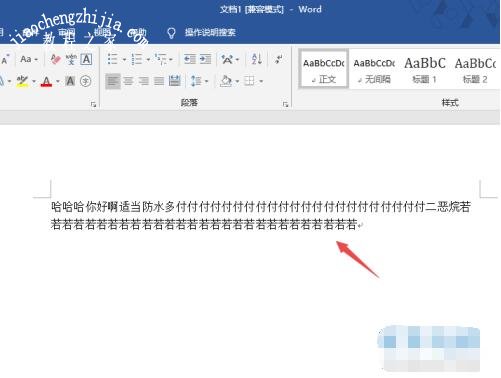Increase paragraph indent
This screenshot has width=501, height=378.
[205, 59]
